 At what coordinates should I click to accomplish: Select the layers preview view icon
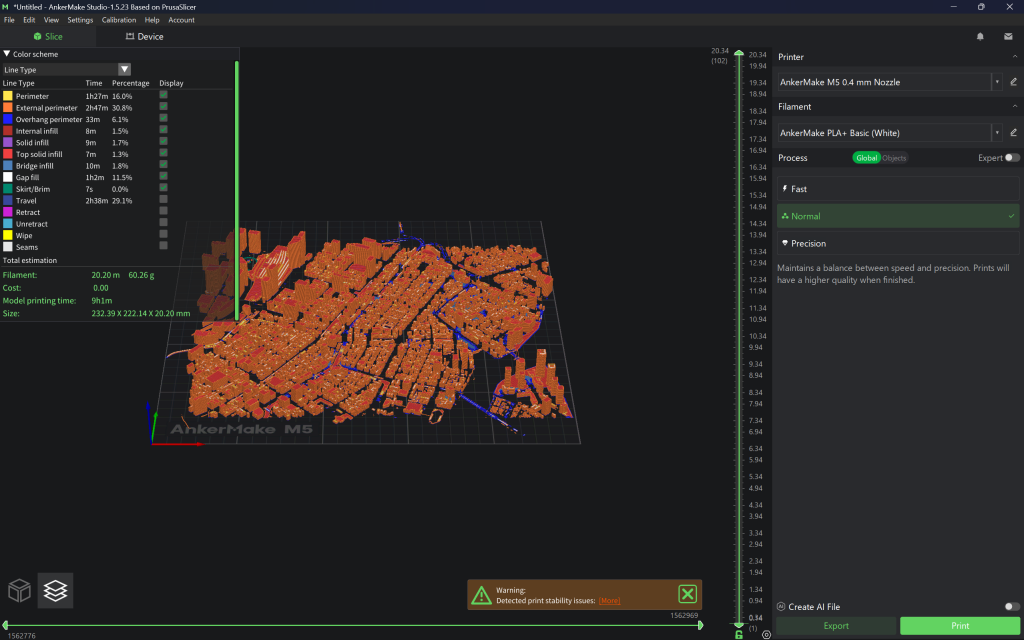tap(56, 591)
